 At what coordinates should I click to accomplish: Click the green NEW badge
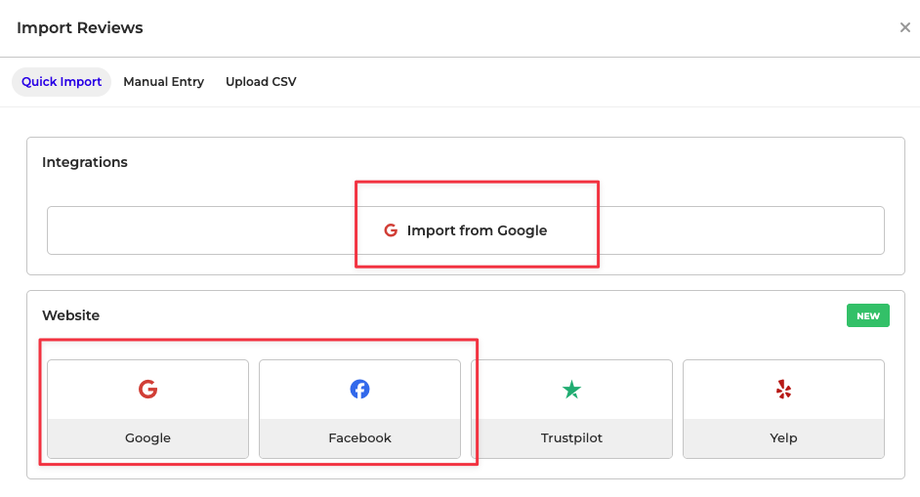pos(868,316)
